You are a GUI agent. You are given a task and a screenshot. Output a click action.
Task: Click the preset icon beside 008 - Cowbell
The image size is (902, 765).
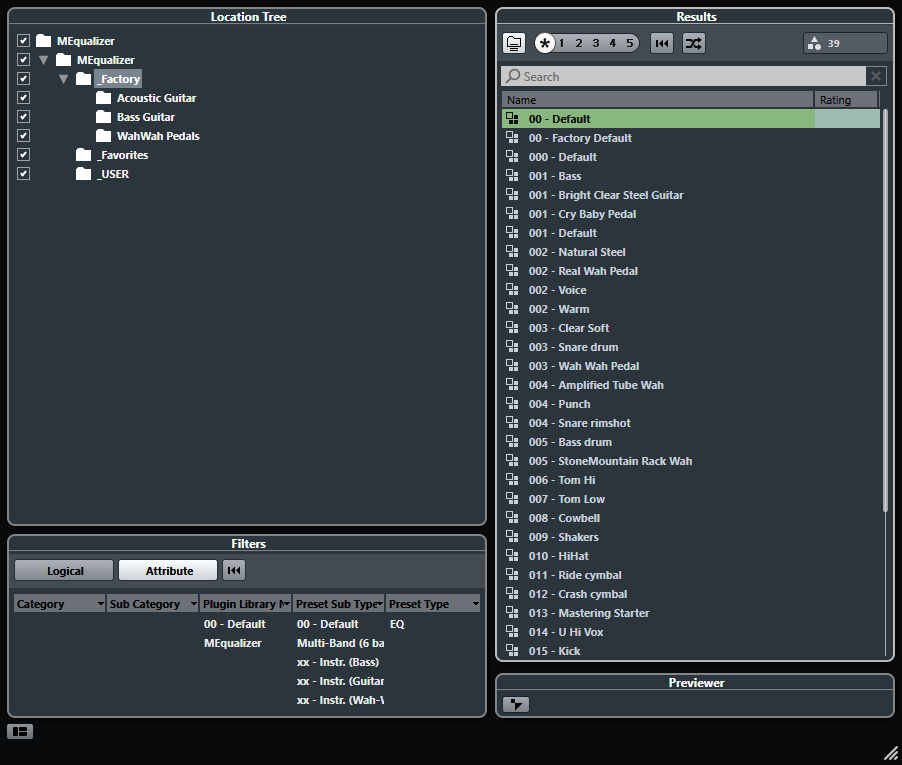tap(512, 517)
